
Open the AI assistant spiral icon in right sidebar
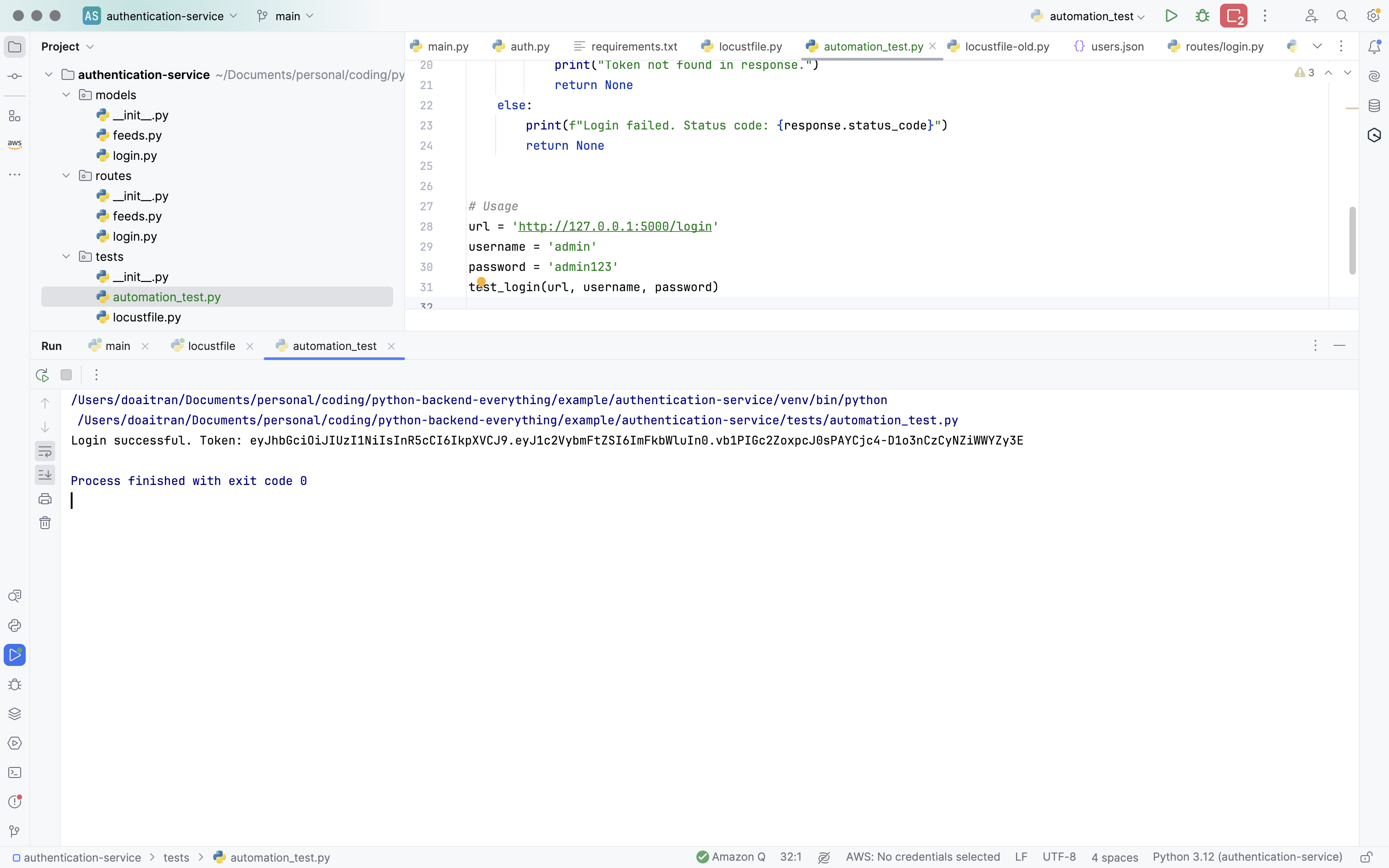click(1374, 76)
